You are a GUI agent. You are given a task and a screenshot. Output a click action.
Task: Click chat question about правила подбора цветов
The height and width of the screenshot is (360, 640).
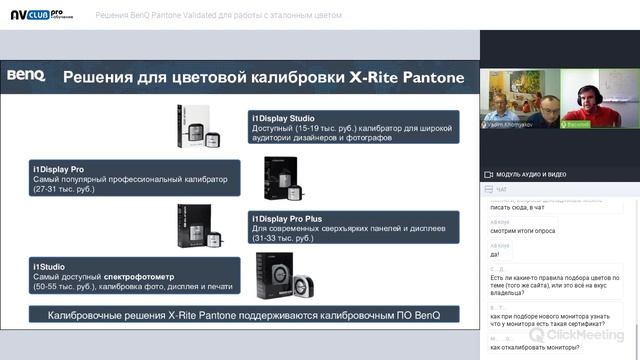point(555,285)
